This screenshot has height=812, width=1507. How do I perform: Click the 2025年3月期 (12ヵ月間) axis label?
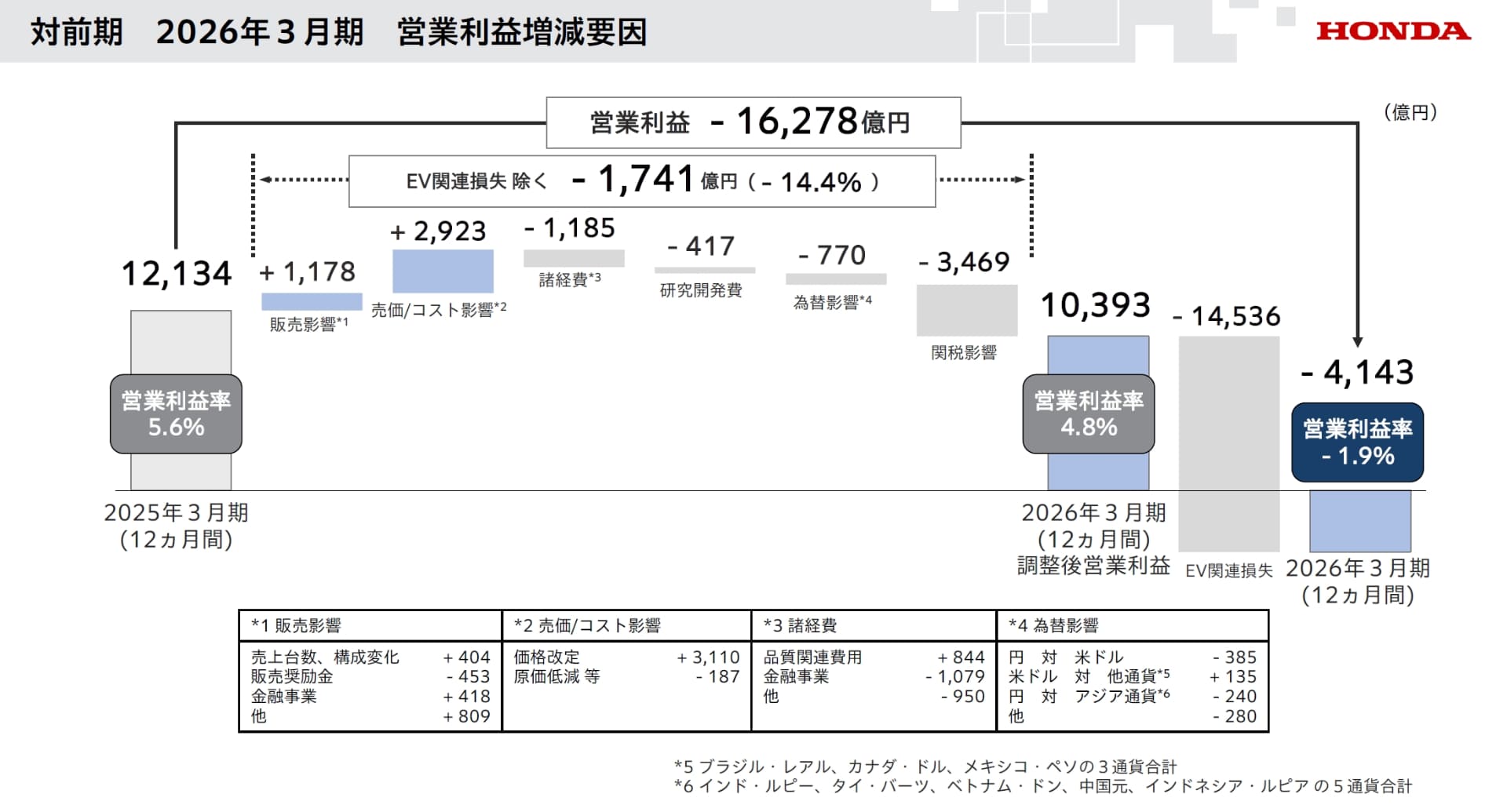[177, 526]
